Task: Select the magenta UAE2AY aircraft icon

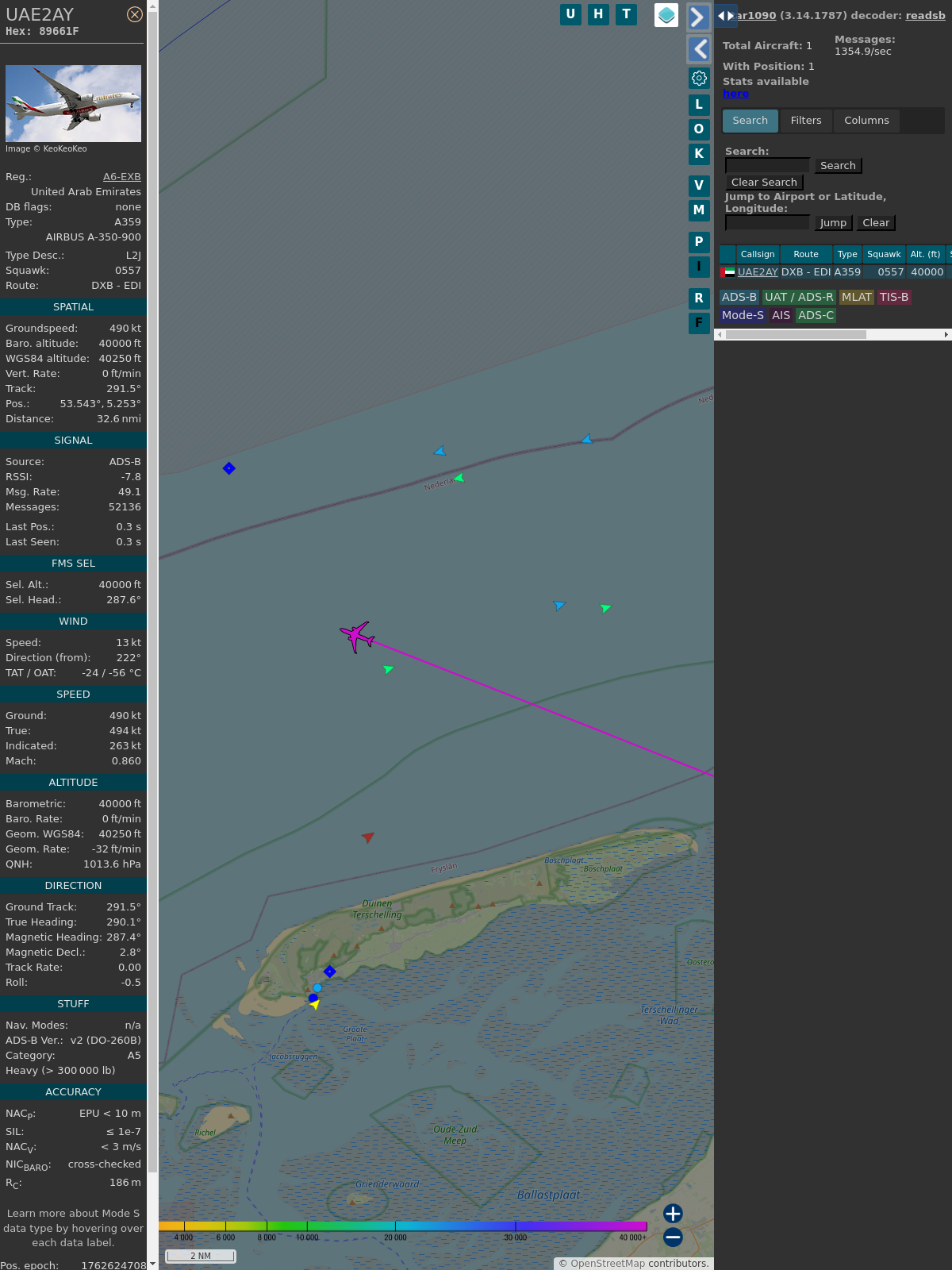Action: [x=357, y=637]
